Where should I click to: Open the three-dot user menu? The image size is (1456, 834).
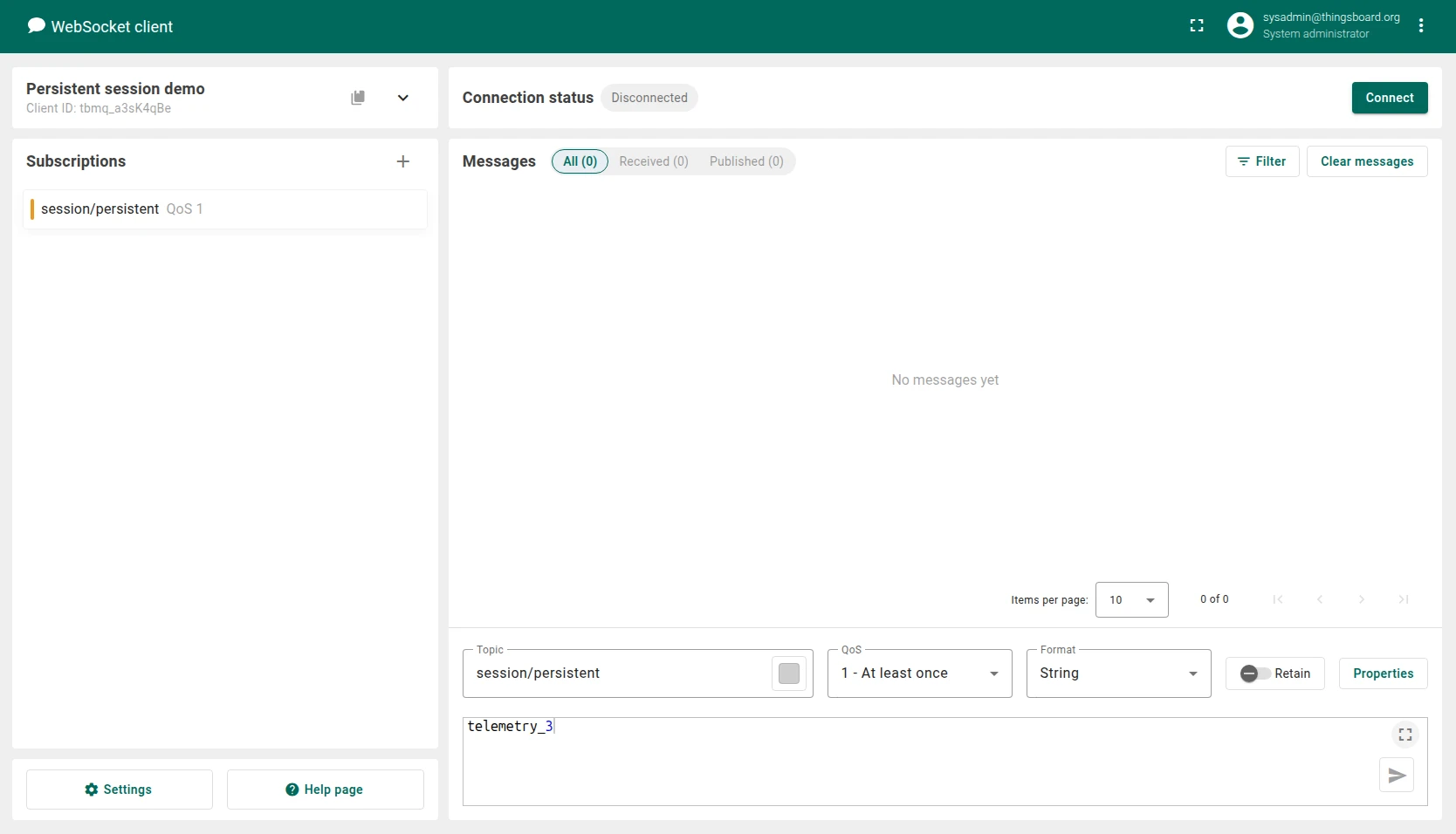click(x=1421, y=26)
